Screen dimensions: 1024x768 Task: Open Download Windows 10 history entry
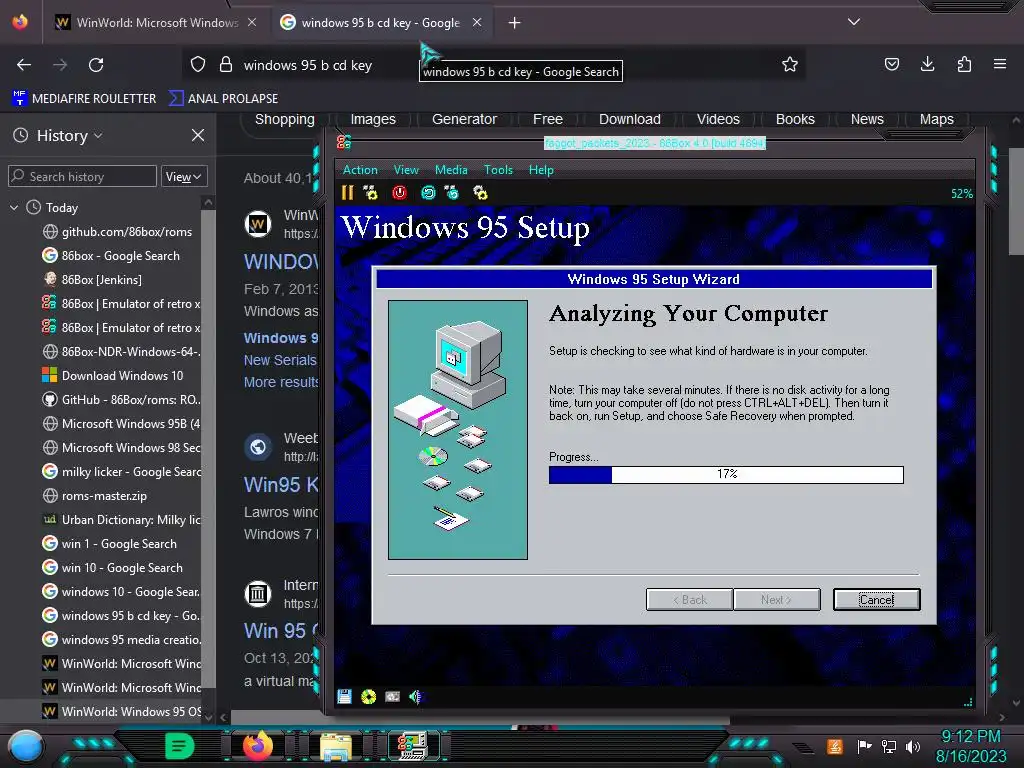click(x=122, y=376)
